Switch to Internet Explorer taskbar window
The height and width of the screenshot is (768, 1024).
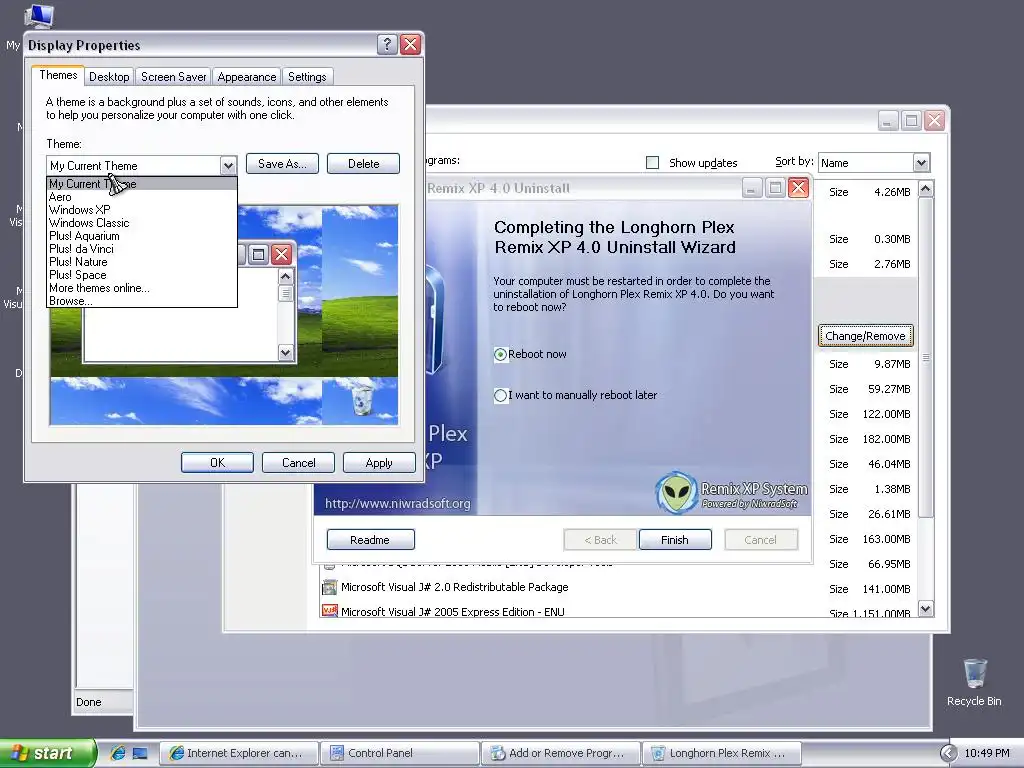point(239,753)
